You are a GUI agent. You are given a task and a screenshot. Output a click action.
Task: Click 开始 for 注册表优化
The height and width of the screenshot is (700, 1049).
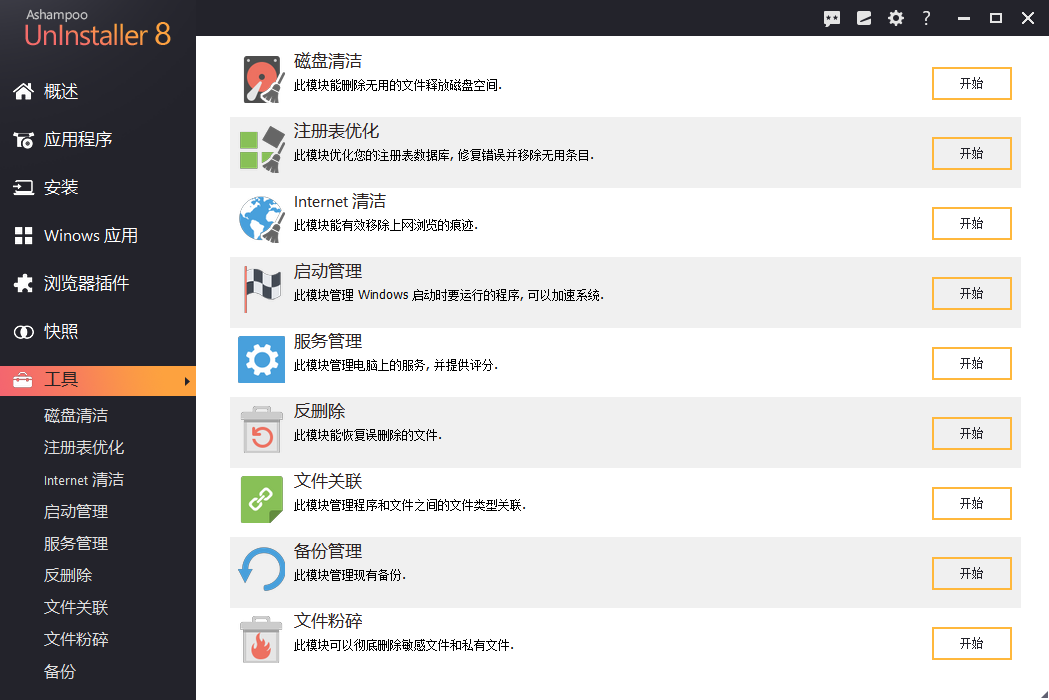[x=971, y=154]
